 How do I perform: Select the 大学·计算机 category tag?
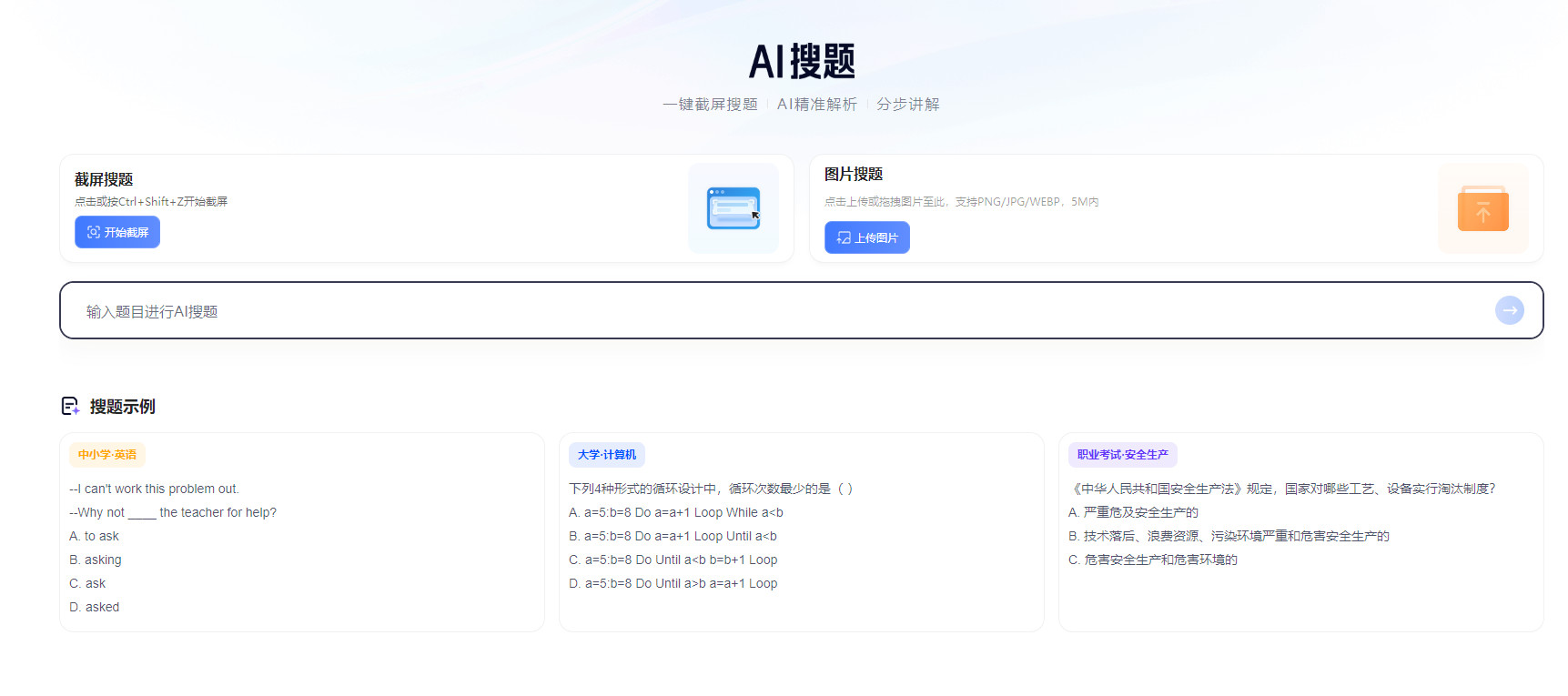pos(607,455)
